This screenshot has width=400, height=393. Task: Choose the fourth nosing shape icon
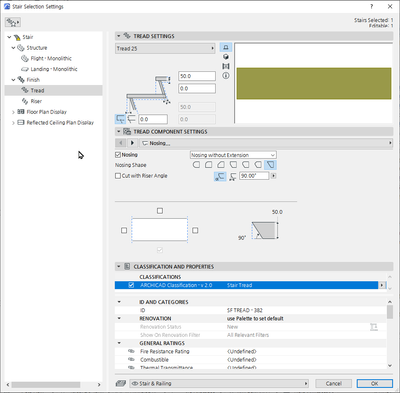(x=233, y=165)
